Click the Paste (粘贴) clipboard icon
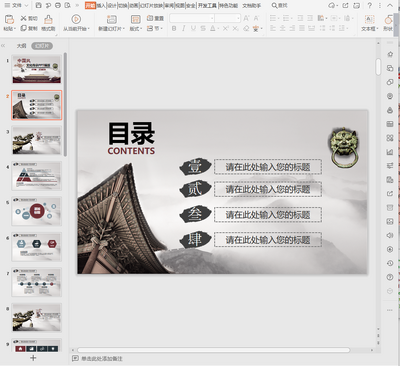 pos(9,19)
